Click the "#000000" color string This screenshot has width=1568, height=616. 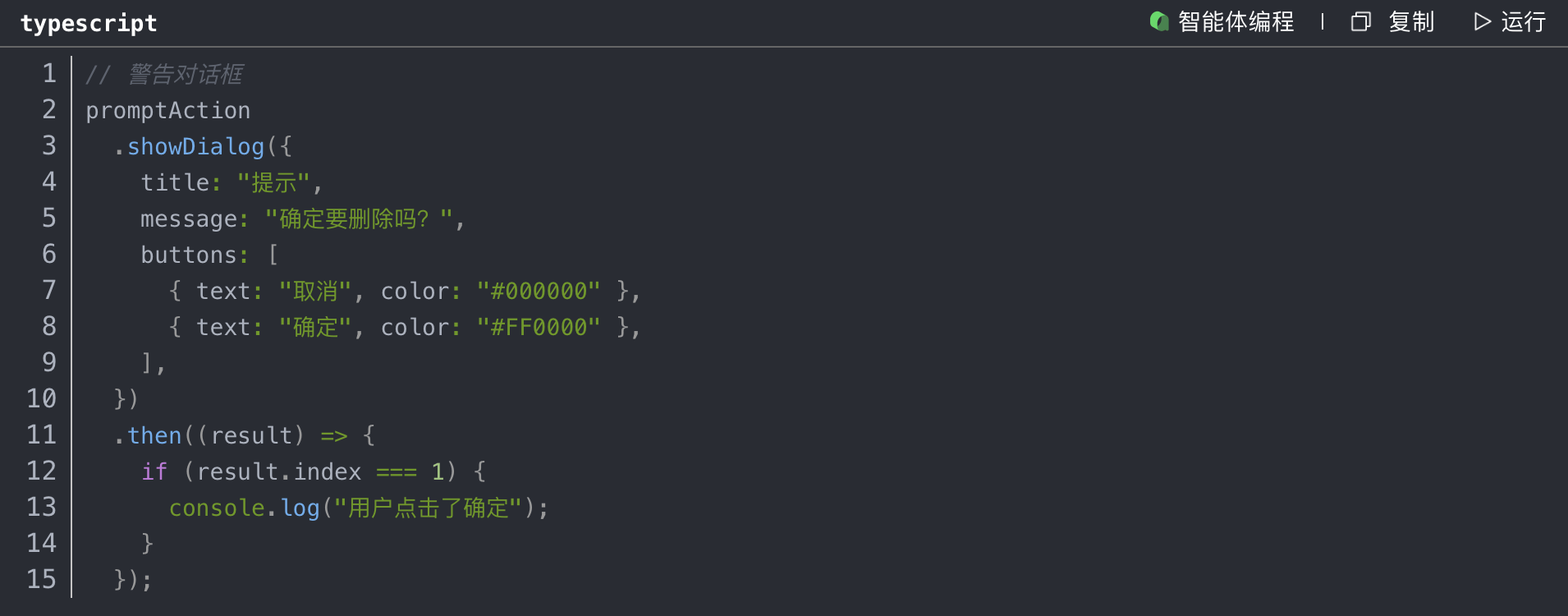click(539, 292)
